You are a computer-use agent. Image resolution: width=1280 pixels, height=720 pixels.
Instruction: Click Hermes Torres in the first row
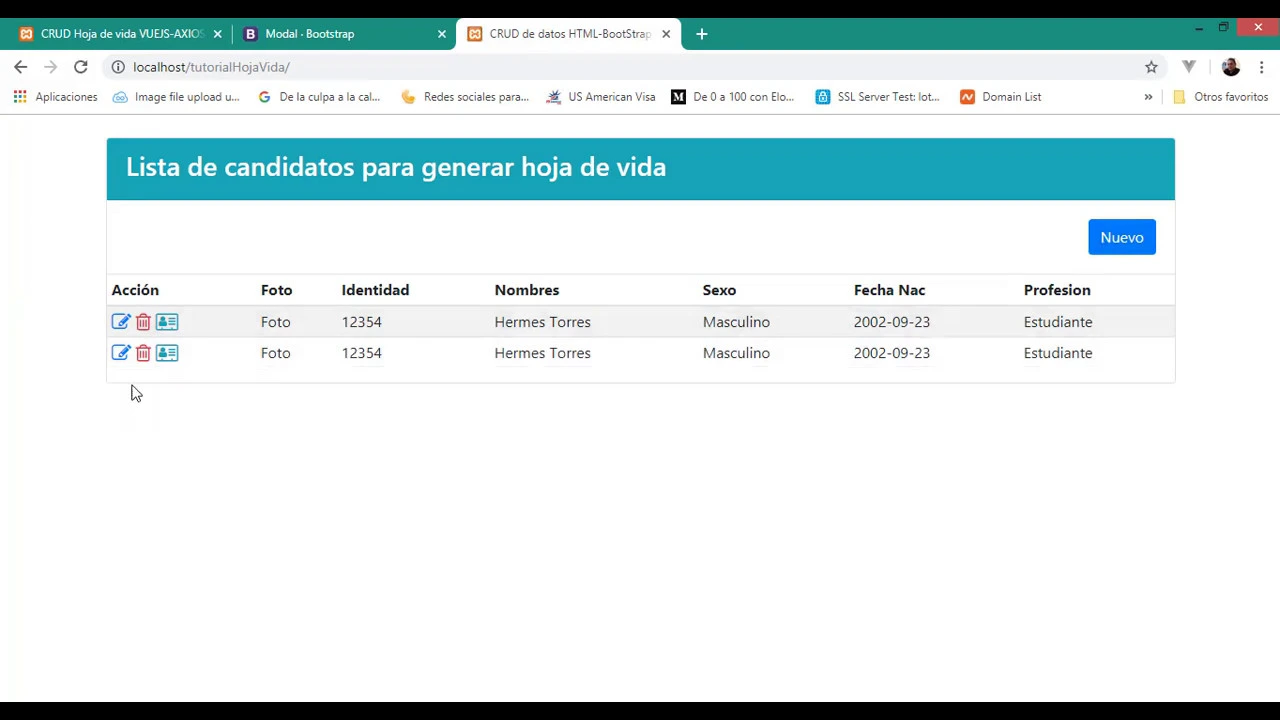(543, 322)
